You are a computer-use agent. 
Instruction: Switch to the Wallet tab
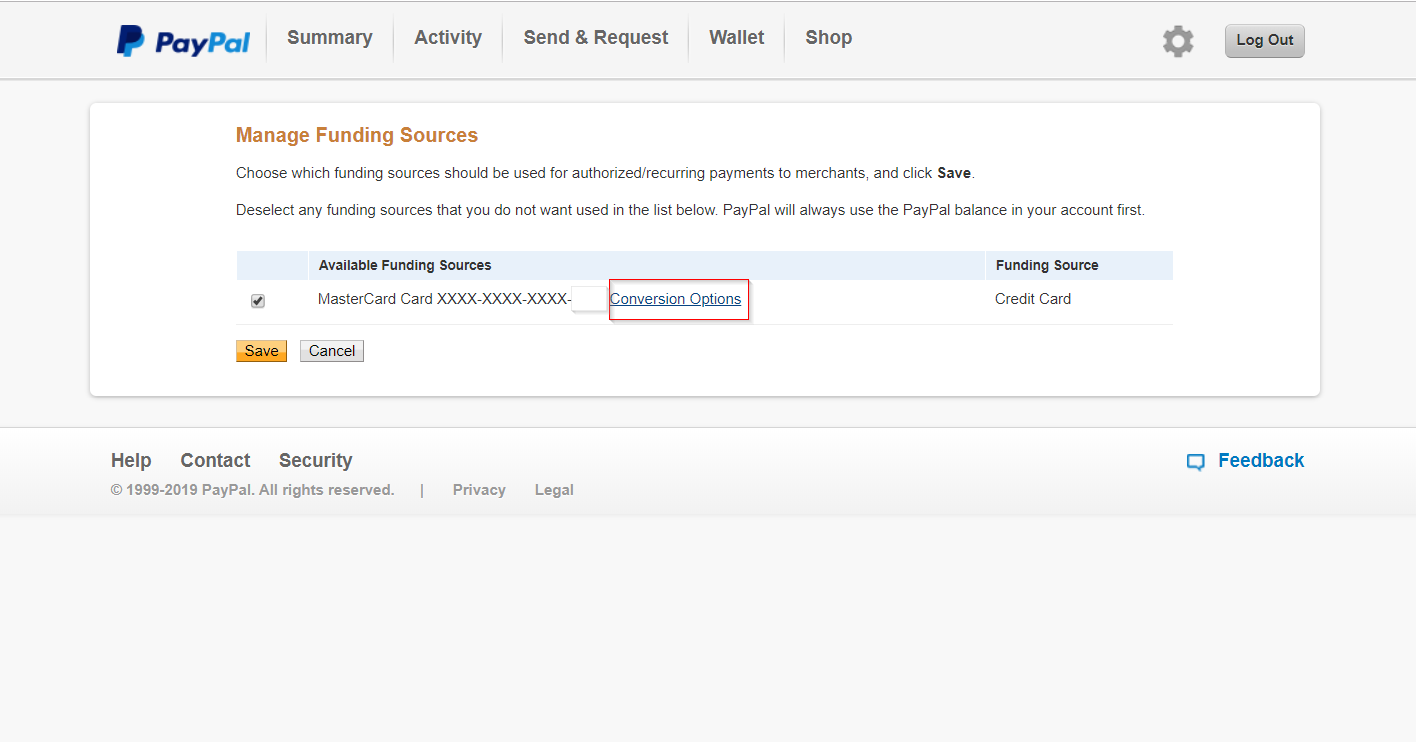(x=737, y=38)
